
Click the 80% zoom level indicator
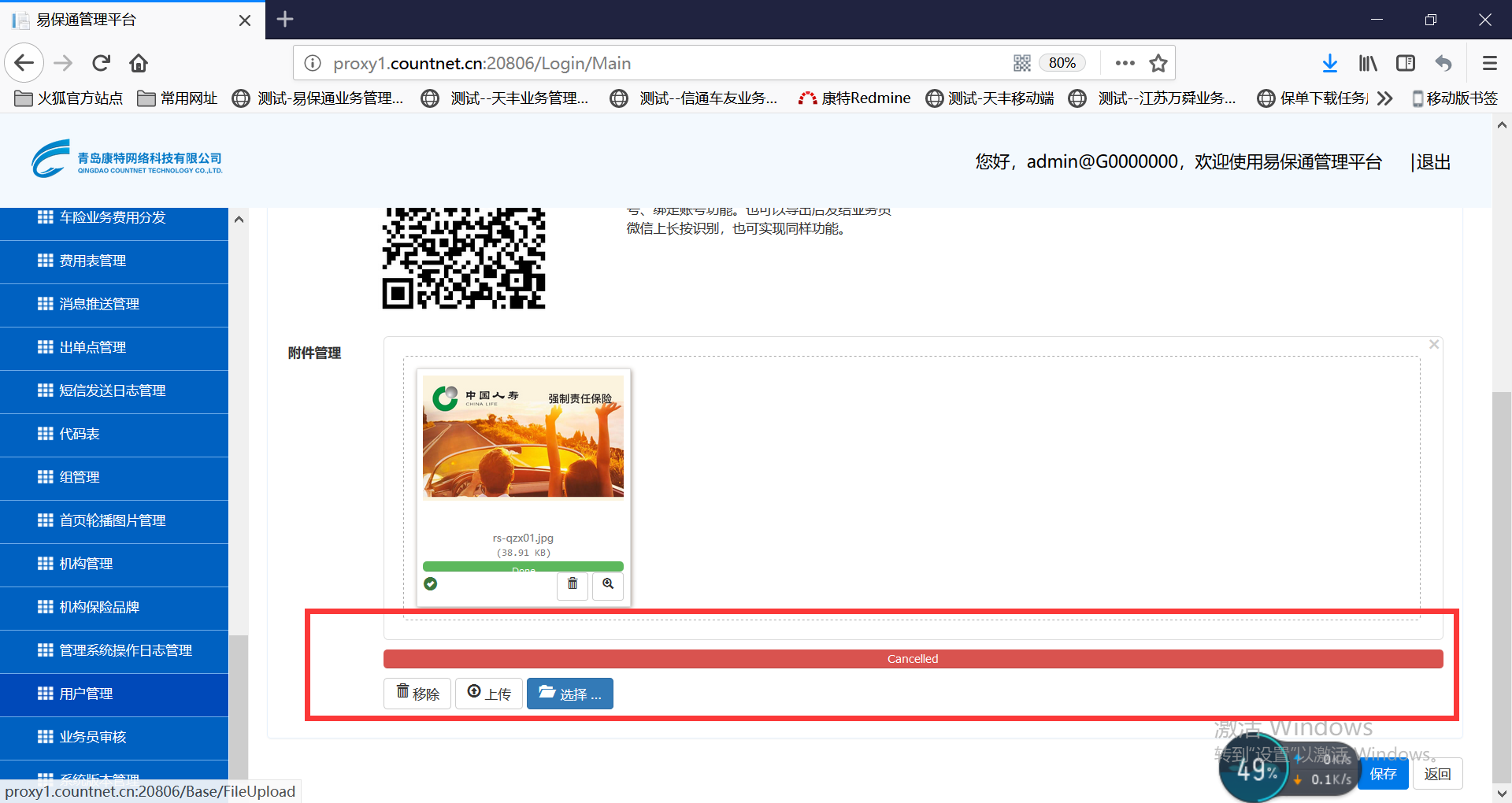[x=1062, y=63]
